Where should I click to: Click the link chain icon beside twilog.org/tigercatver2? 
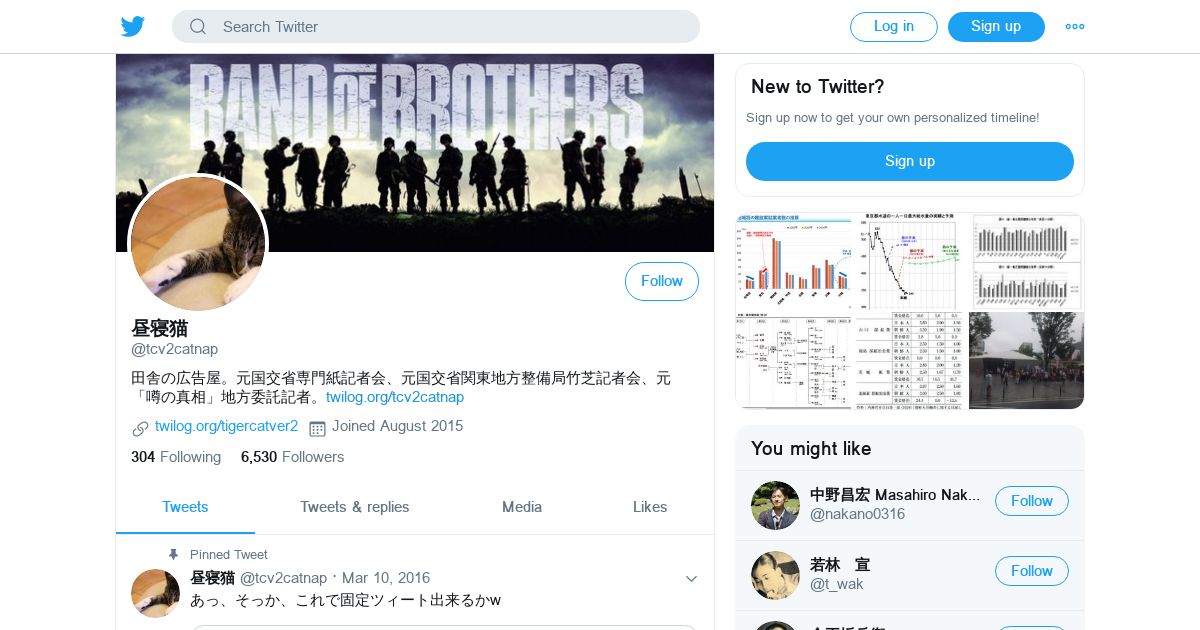(140, 428)
